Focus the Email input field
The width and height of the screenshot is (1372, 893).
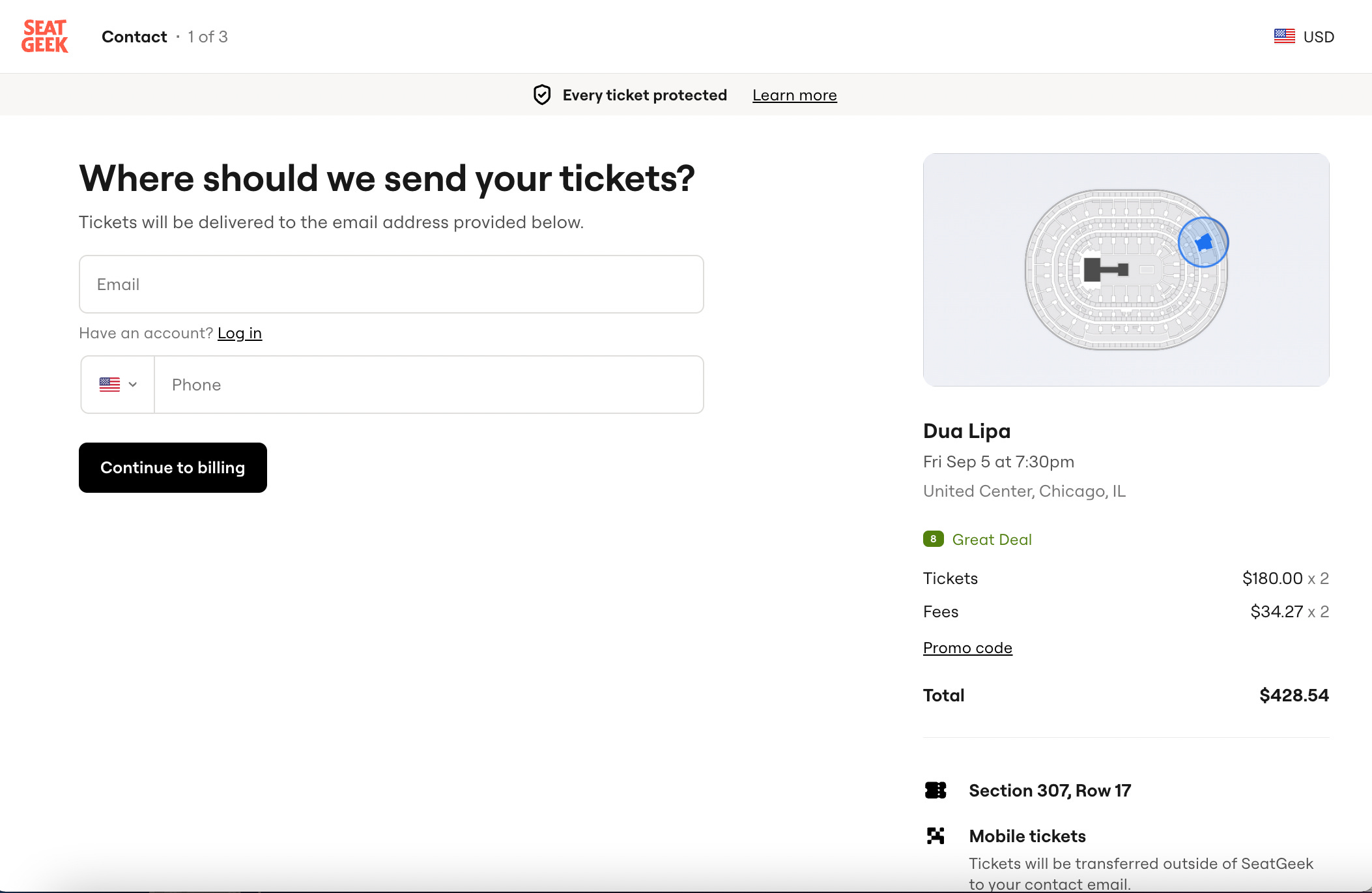pyautogui.click(x=391, y=284)
